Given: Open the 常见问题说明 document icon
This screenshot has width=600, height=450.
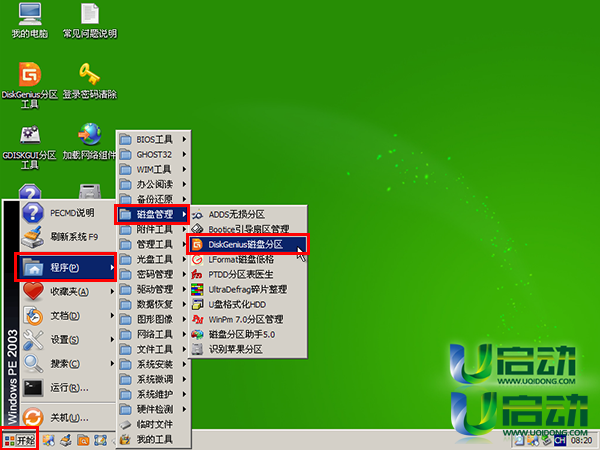Looking at the screenshot, I should pyautogui.click(x=90, y=20).
